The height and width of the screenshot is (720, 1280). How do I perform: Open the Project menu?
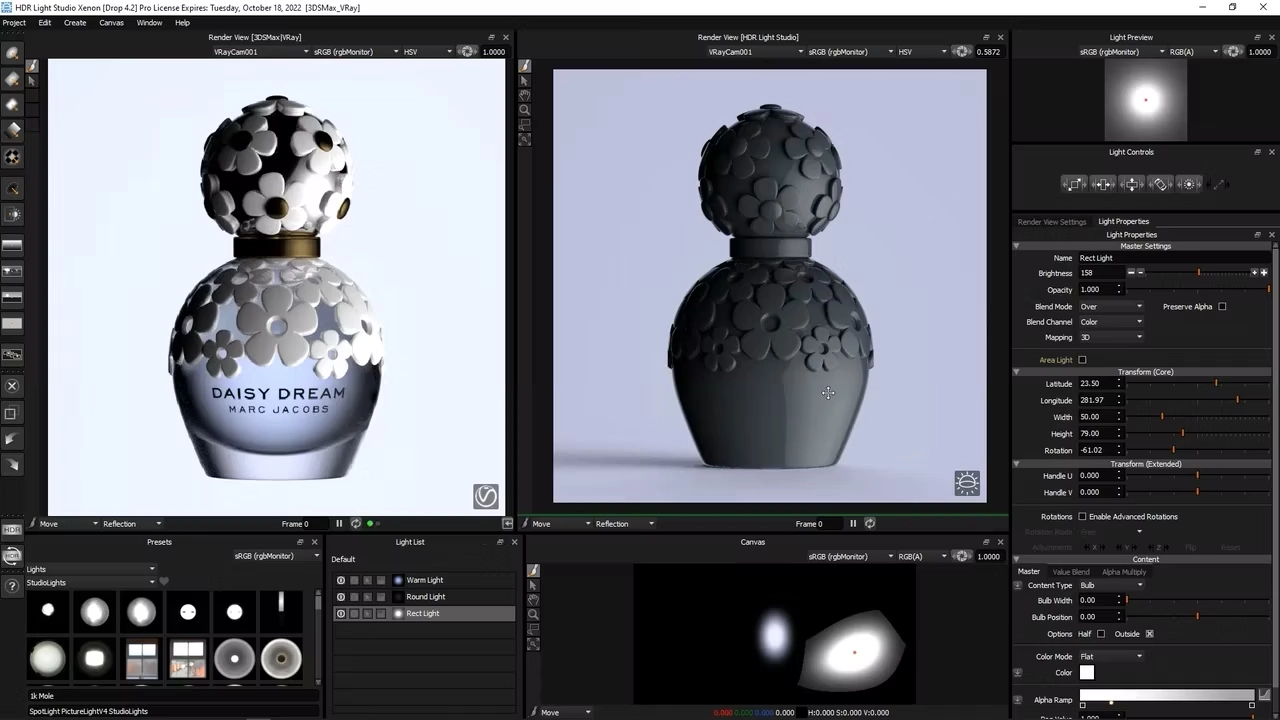(14, 22)
